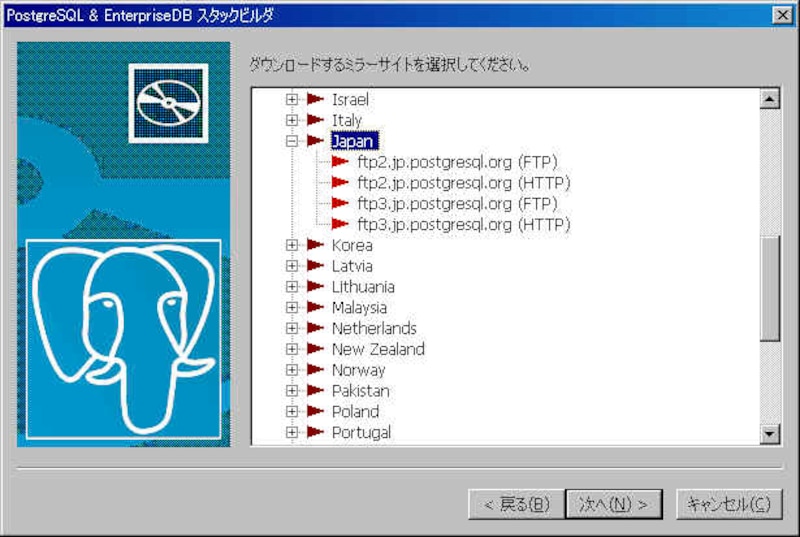Screen dimensions: 800x537
Task: Click the flag icon beside Japan
Action: pos(316,141)
